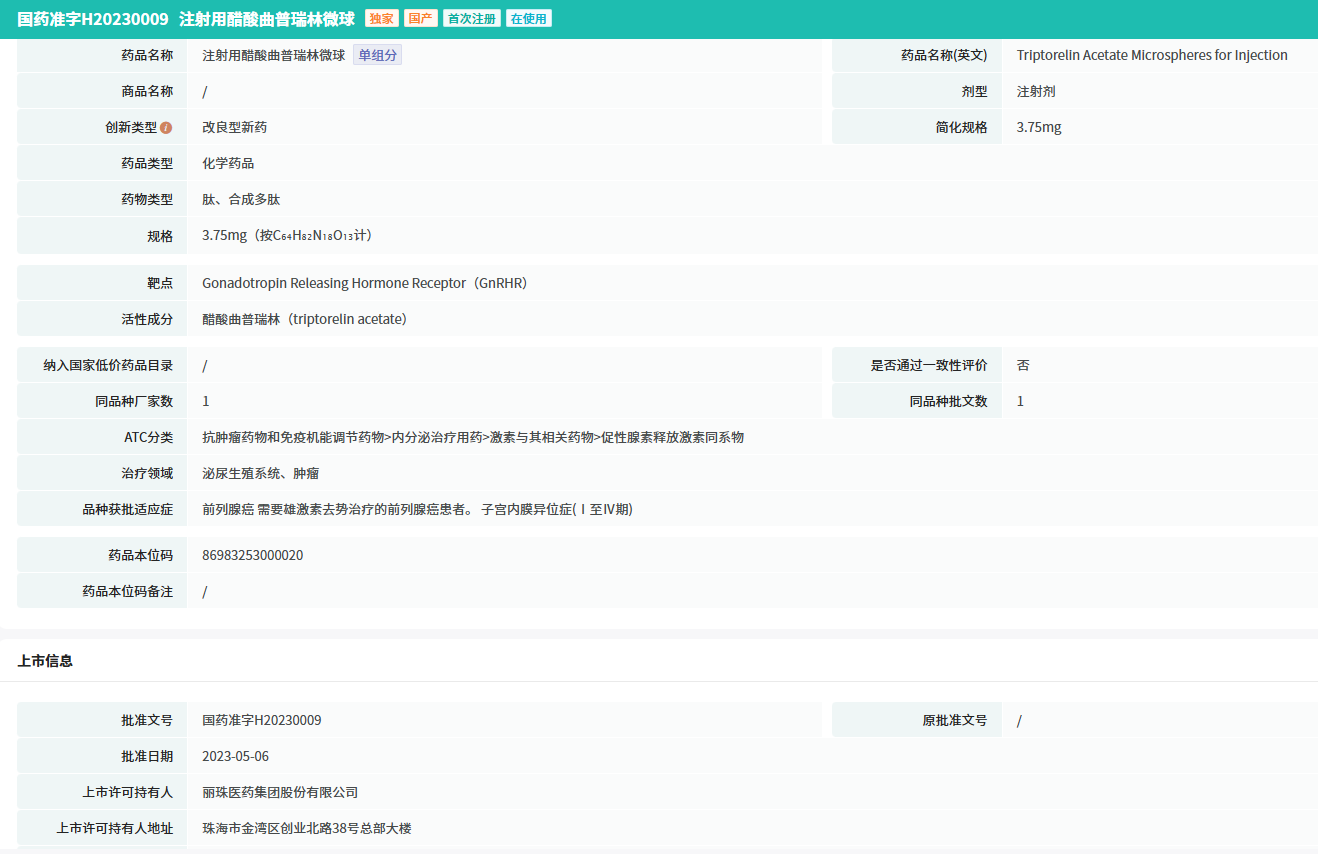Click the 改良型新药 innovation type value
Image resolution: width=1318 pixels, height=854 pixels.
pos(234,128)
